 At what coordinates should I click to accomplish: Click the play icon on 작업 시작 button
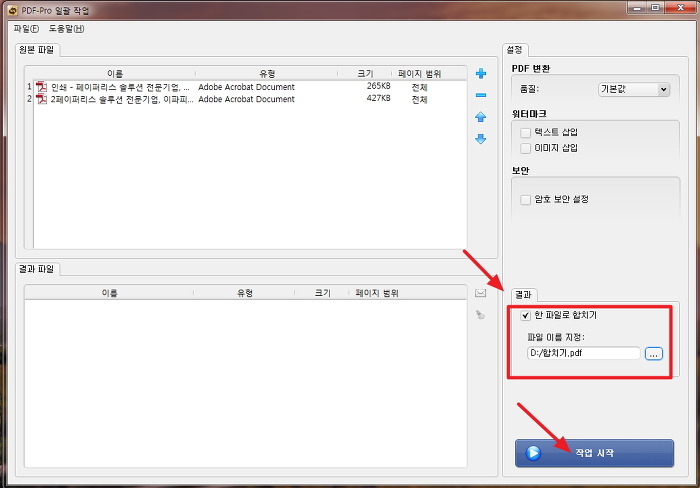[x=533, y=453]
